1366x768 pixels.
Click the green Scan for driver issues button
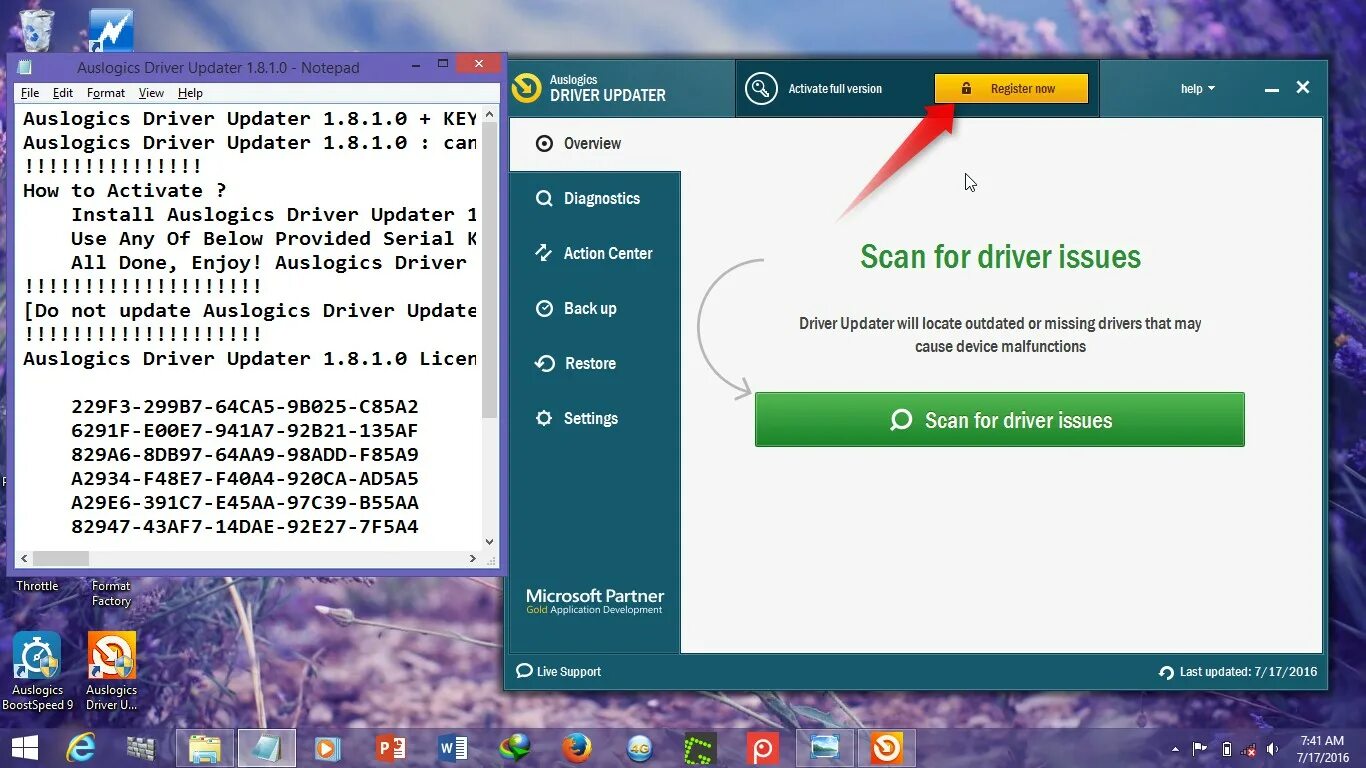[1000, 420]
